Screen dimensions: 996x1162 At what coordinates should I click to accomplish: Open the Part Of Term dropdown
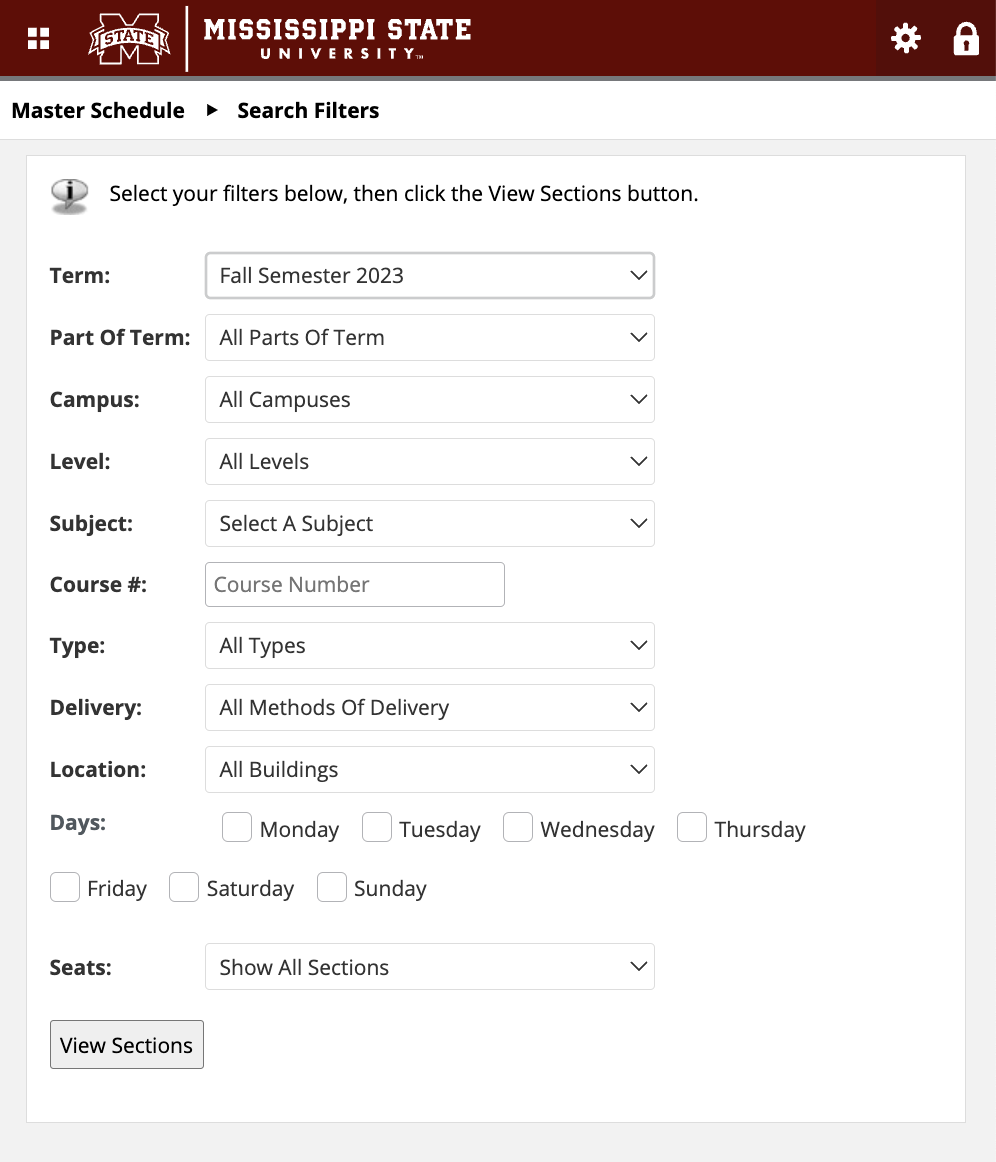(x=430, y=337)
